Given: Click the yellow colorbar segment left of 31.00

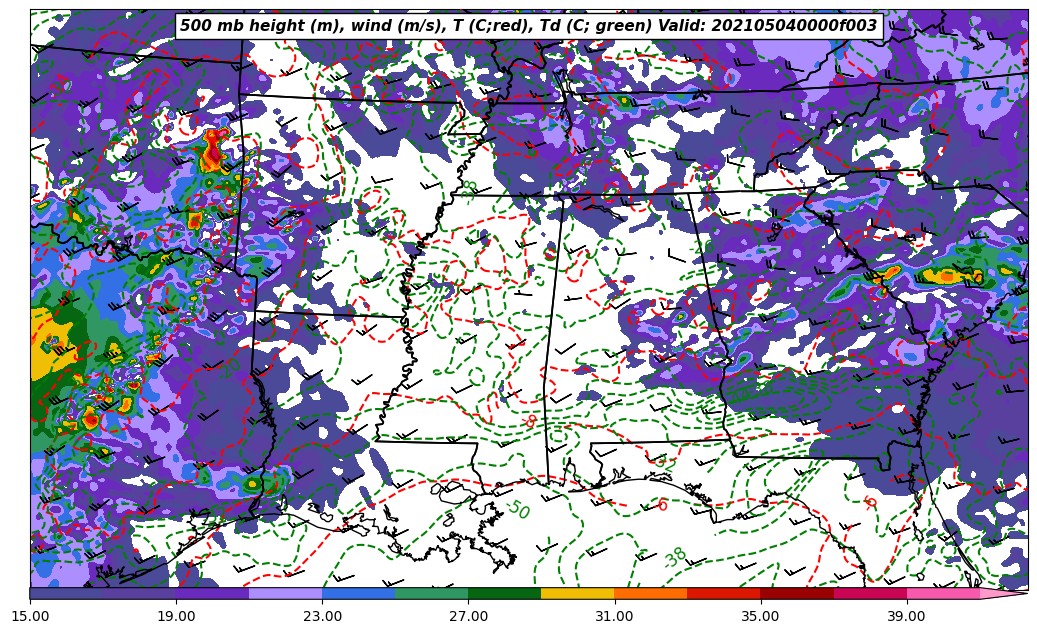Looking at the screenshot, I should pyautogui.click(x=577, y=594).
